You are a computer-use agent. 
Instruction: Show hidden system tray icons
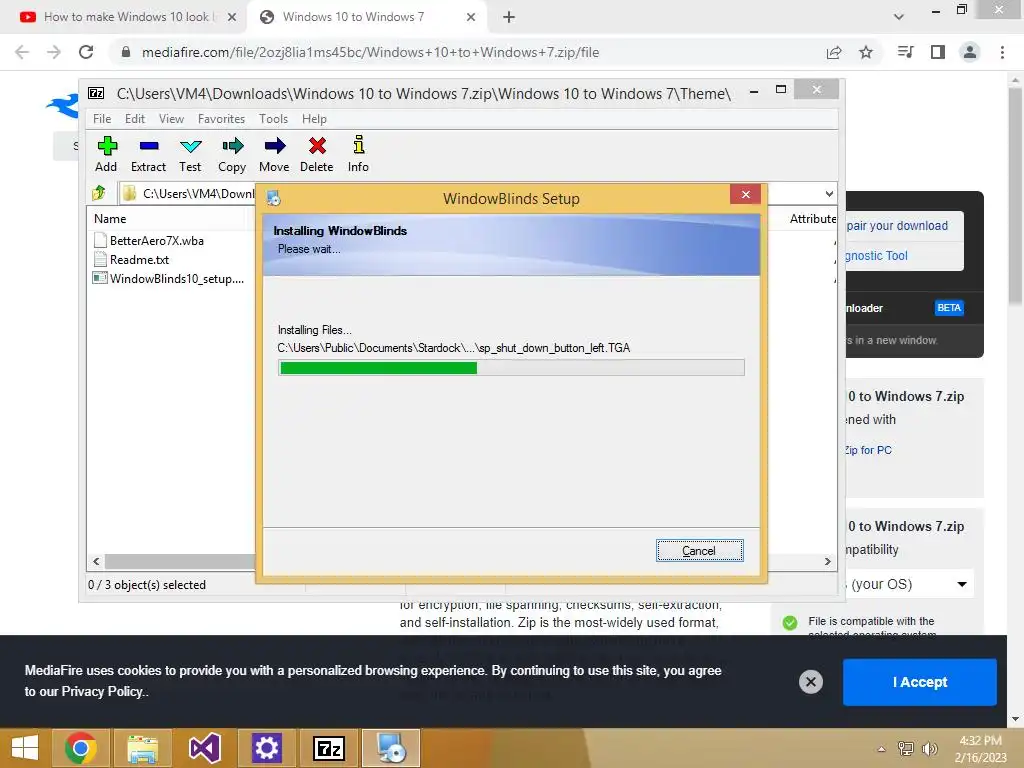click(881, 749)
